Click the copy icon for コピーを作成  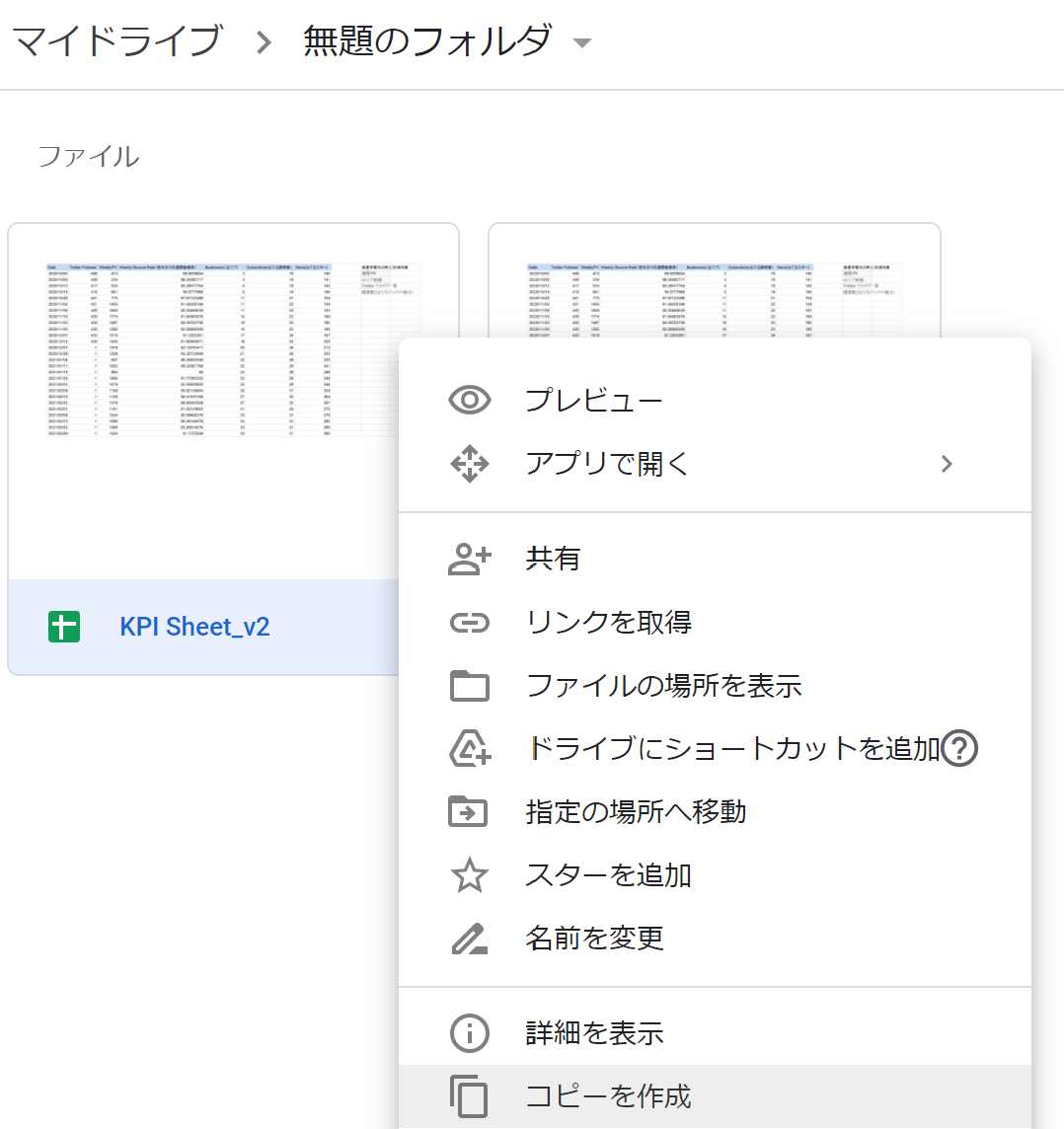[x=470, y=1095]
